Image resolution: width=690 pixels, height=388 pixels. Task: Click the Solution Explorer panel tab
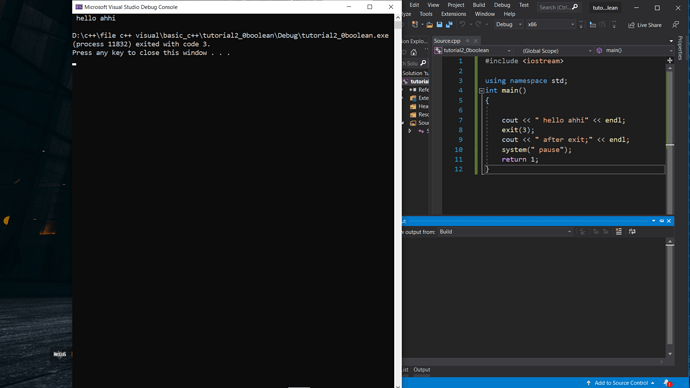(x=415, y=41)
